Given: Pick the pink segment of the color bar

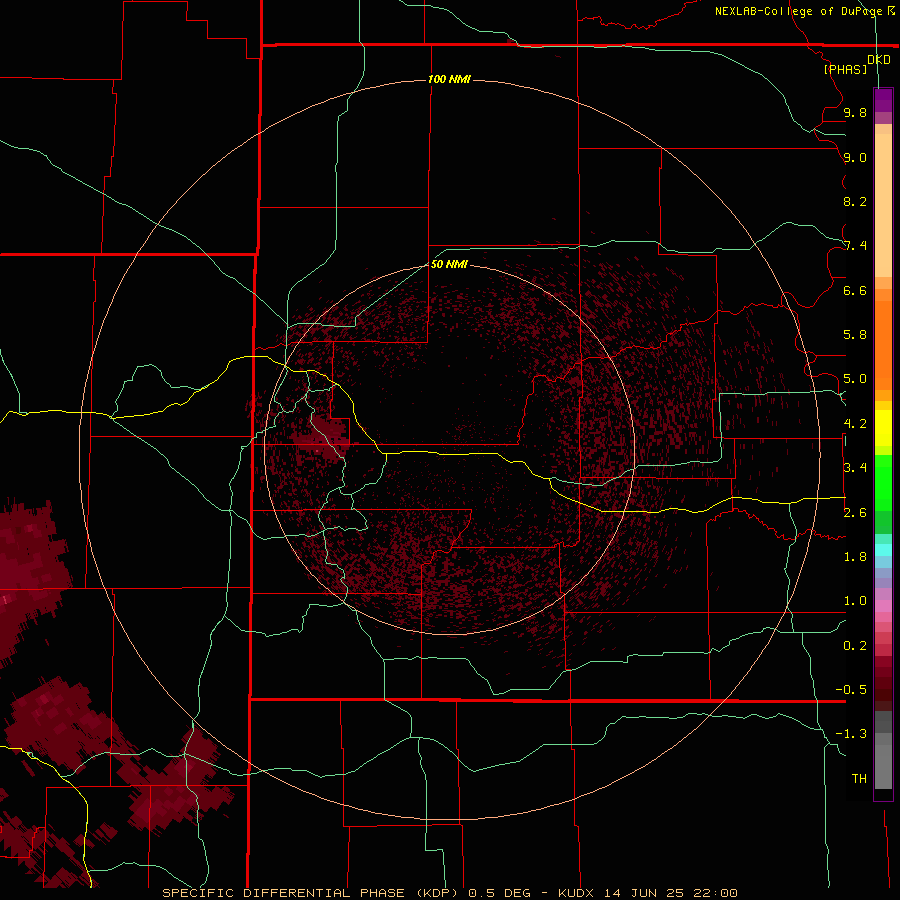Looking at the screenshot, I should (883, 606).
